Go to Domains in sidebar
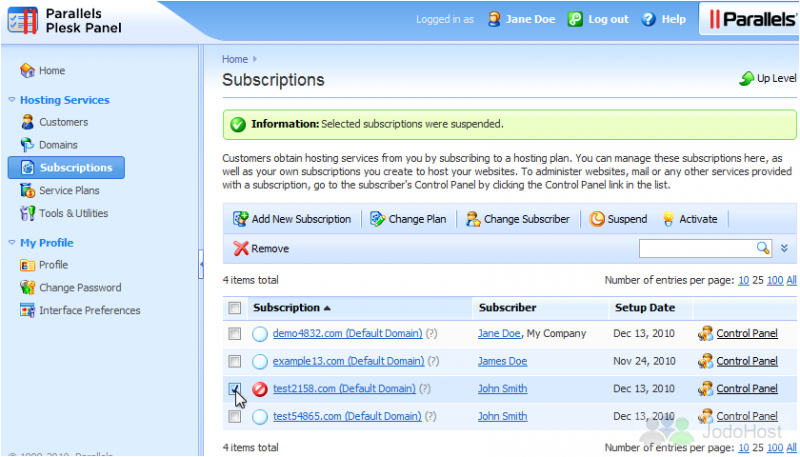This screenshot has width=800, height=457. click(x=58, y=145)
